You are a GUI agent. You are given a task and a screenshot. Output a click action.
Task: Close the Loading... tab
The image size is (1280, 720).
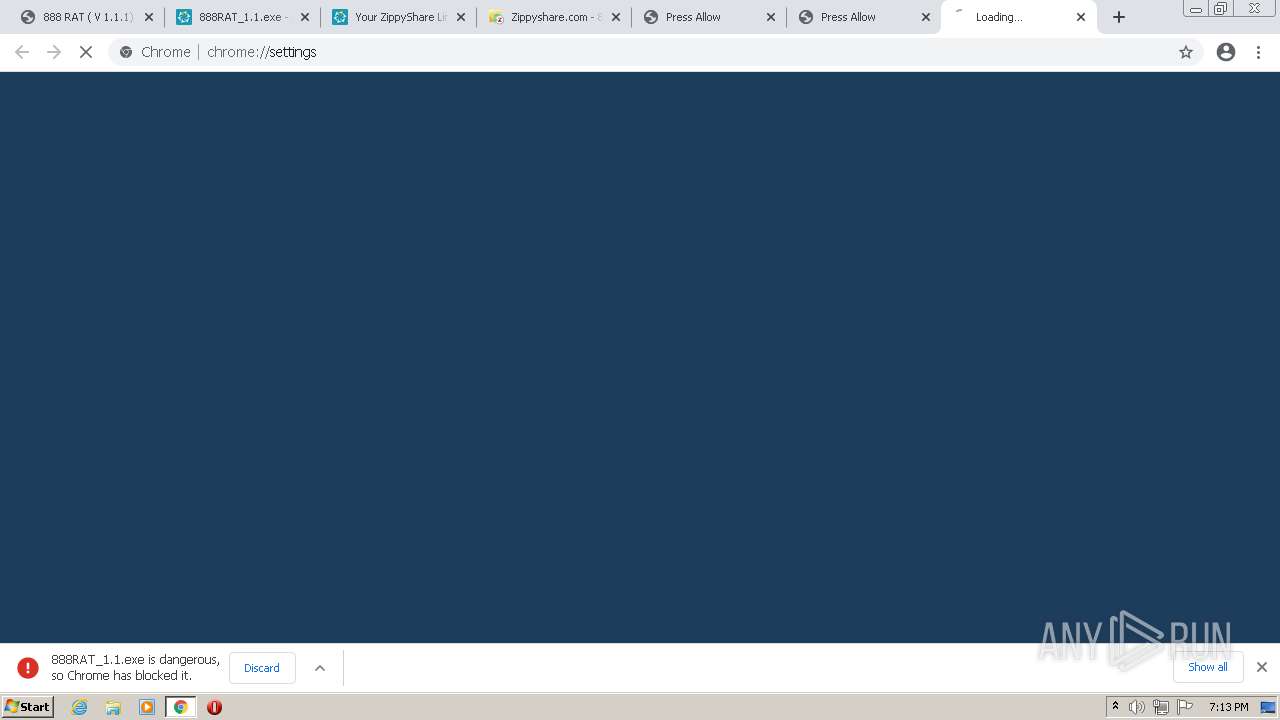pyautogui.click(x=1081, y=17)
